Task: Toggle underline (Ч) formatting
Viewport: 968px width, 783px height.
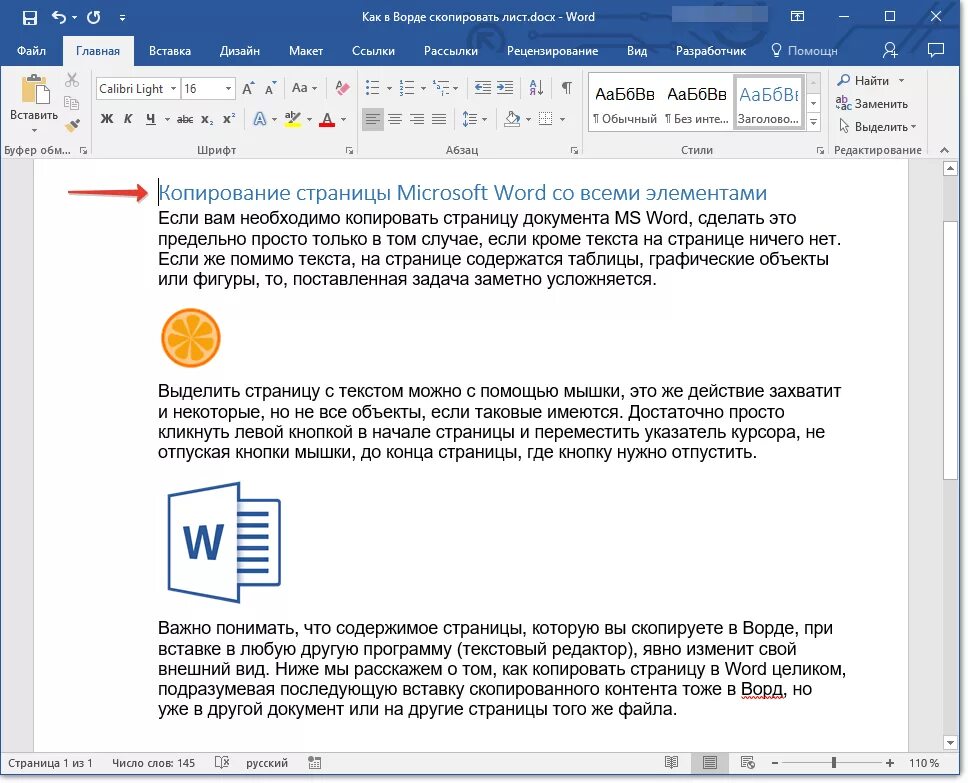Action: [151, 119]
